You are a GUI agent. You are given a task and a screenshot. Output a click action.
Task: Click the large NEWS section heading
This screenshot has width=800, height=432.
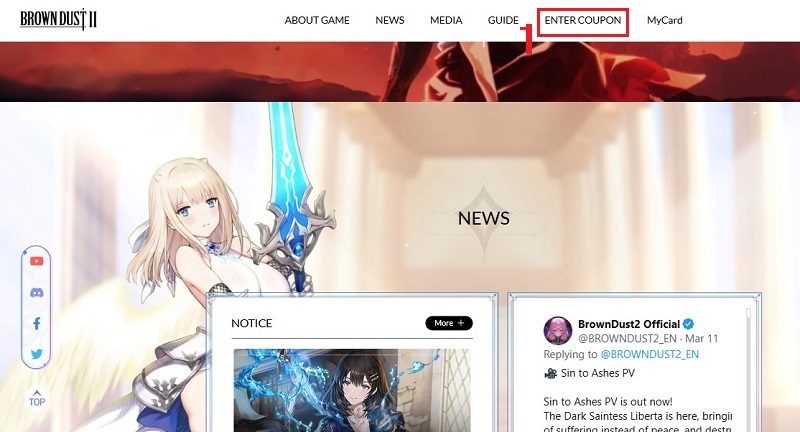tap(484, 218)
